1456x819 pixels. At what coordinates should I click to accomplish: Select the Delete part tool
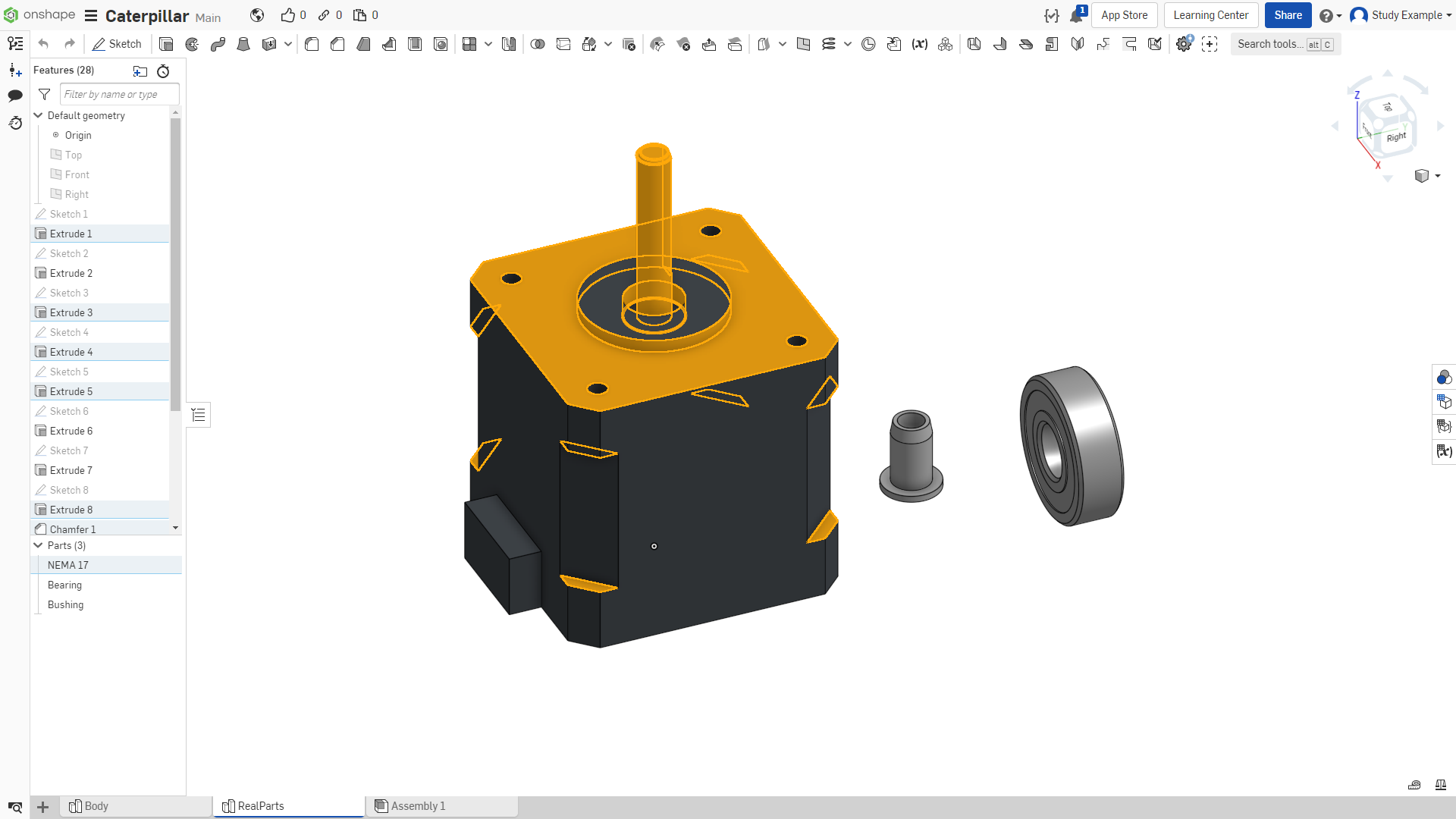coord(629,44)
